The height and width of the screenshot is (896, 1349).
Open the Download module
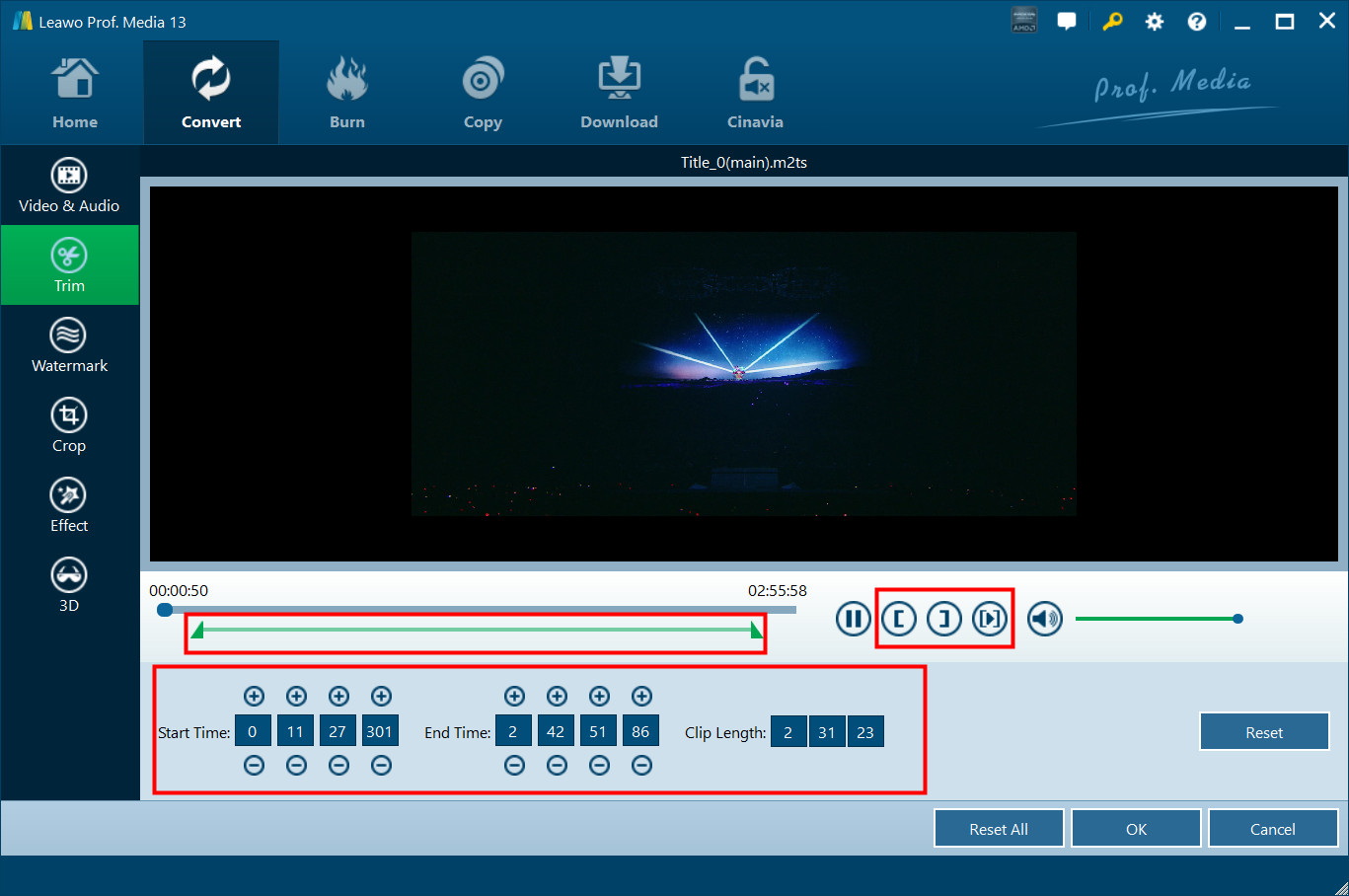point(619,94)
